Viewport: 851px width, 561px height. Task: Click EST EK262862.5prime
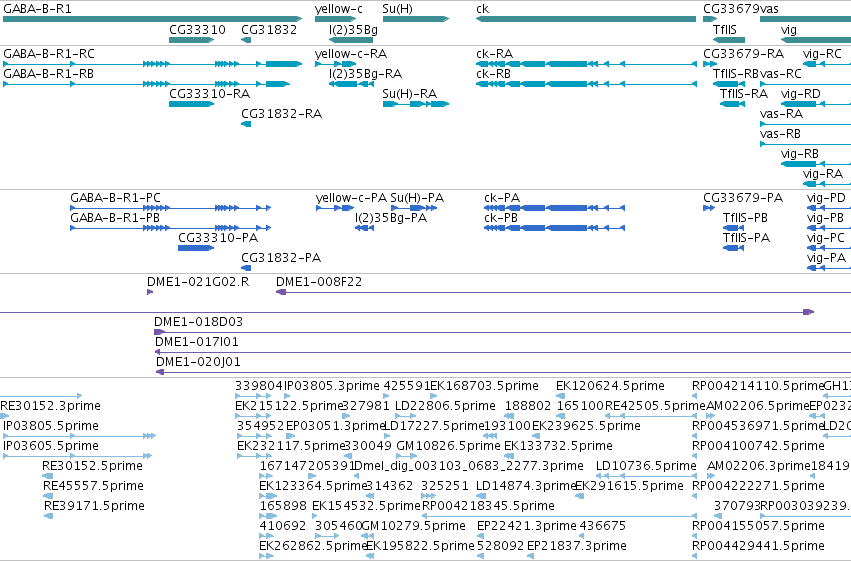pos(314,546)
